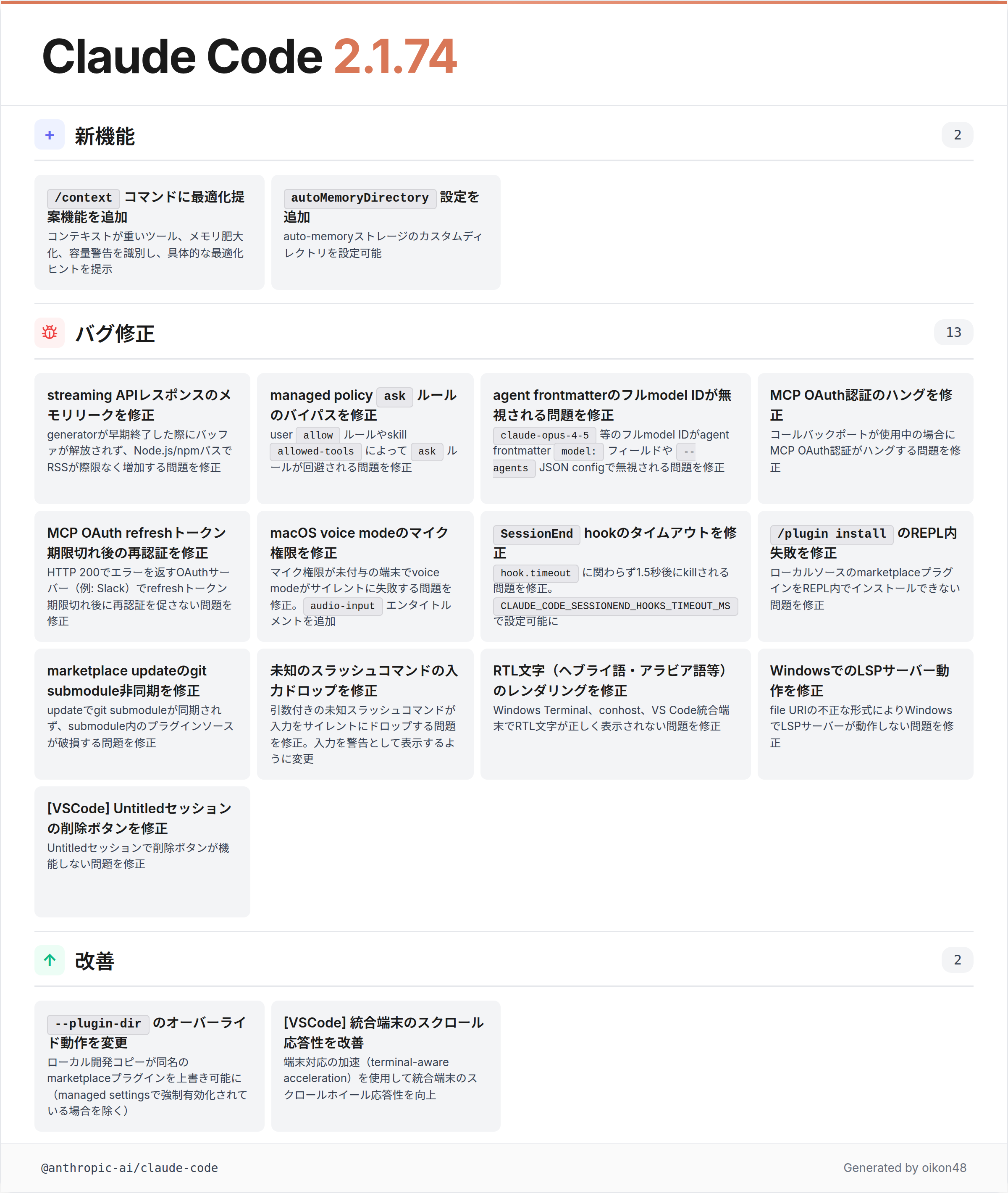The width and height of the screenshot is (1008, 1193).
Task: Click the count badge "2" in 改善 header
Action: [x=957, y=960]
